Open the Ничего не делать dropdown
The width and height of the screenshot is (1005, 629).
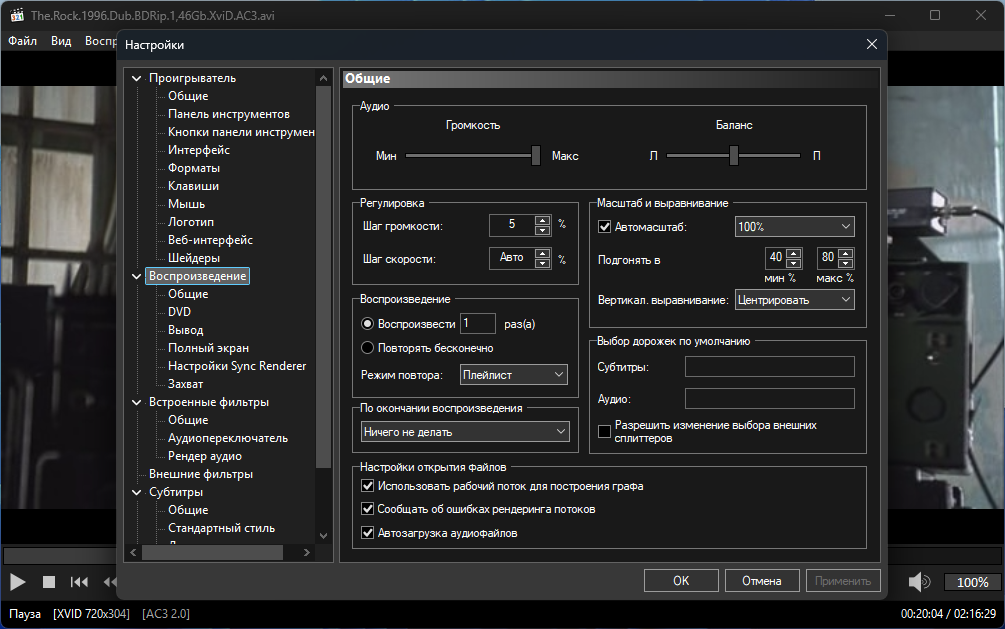pos(465,432)
